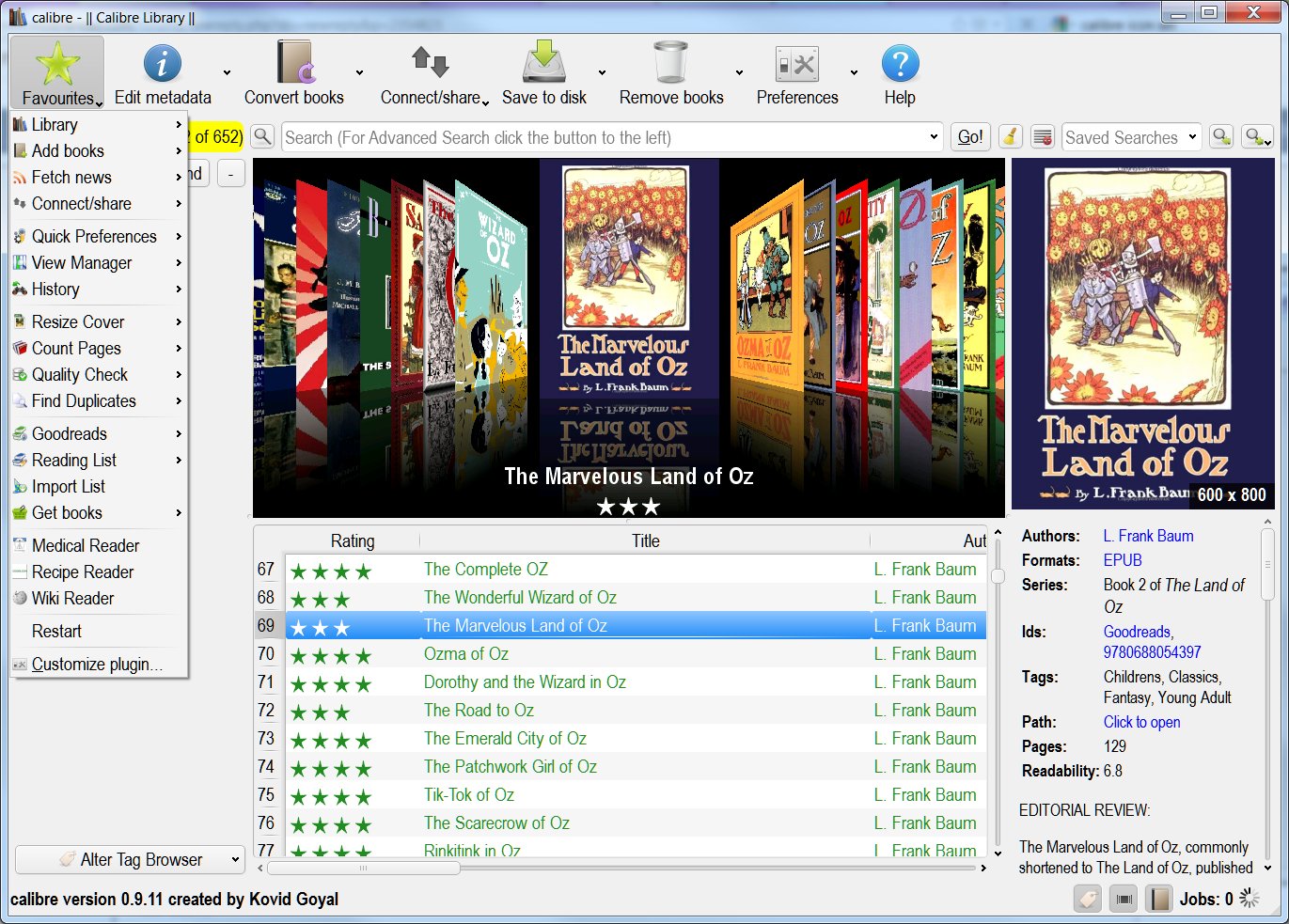Click the Jobs spinner indicator

click(x=1250, y=899)
